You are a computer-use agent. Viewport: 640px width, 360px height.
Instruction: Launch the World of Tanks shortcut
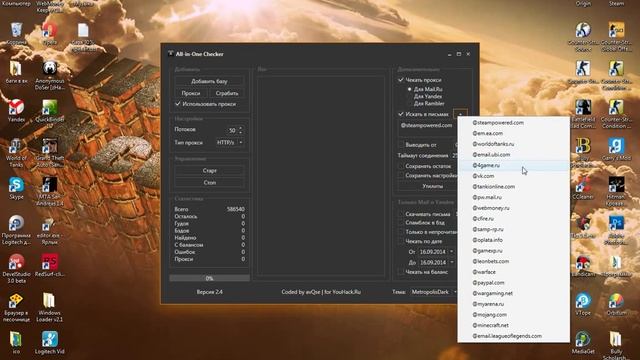tap(16, 153)
